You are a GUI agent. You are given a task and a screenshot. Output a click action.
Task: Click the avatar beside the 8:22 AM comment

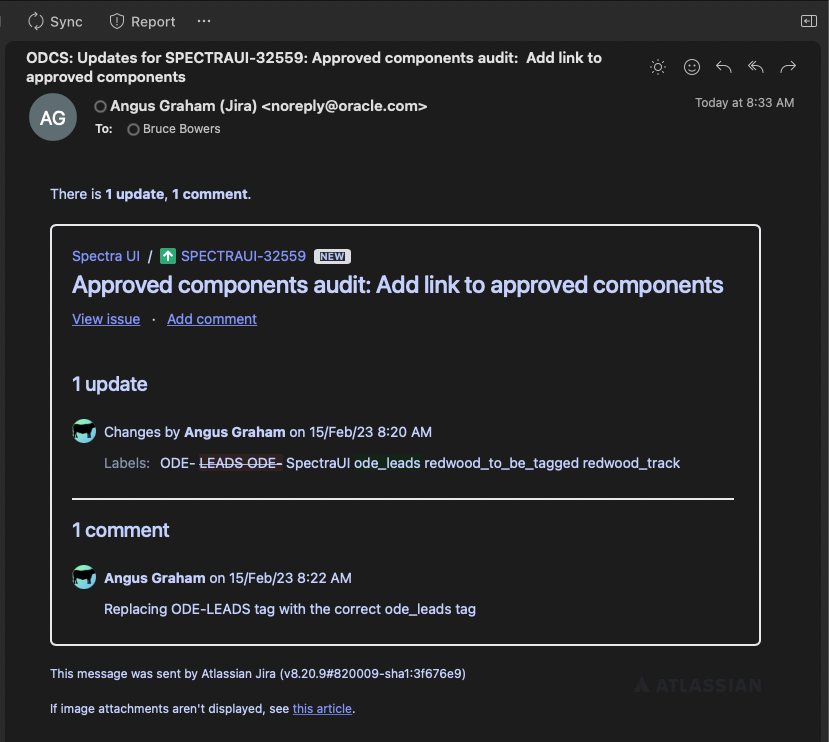84,577
